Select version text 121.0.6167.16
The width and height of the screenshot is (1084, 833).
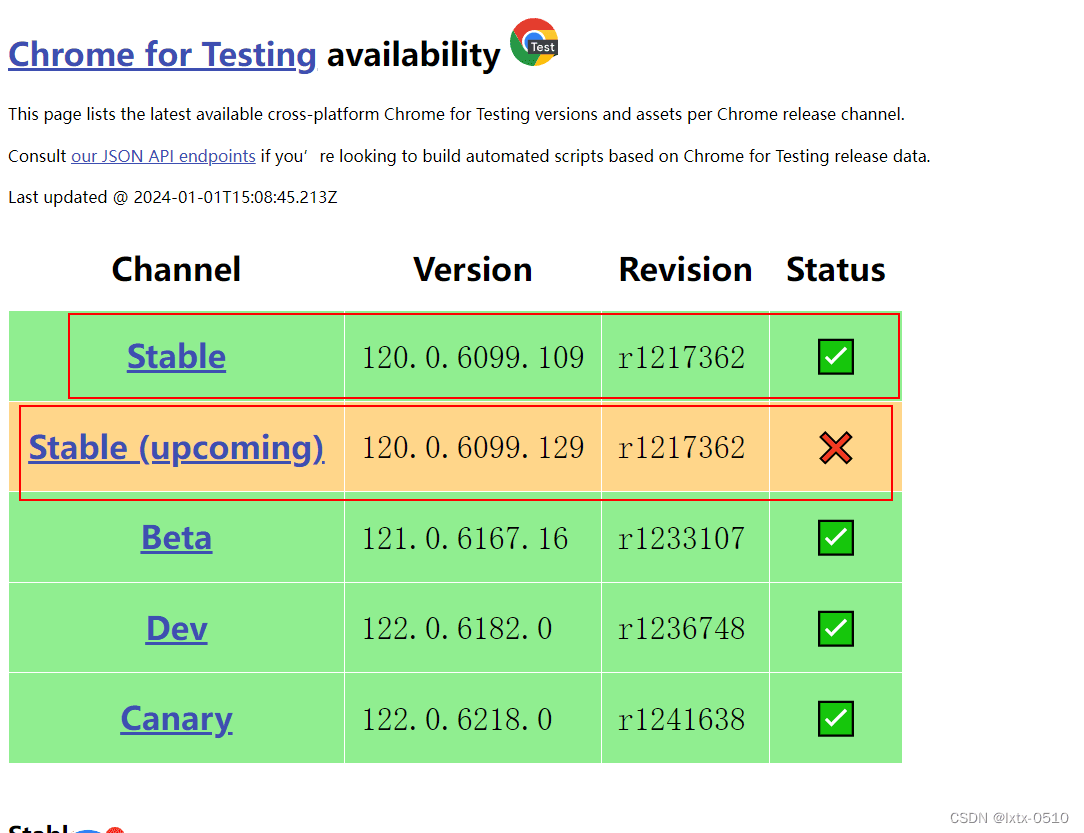(x=465, y=539)
